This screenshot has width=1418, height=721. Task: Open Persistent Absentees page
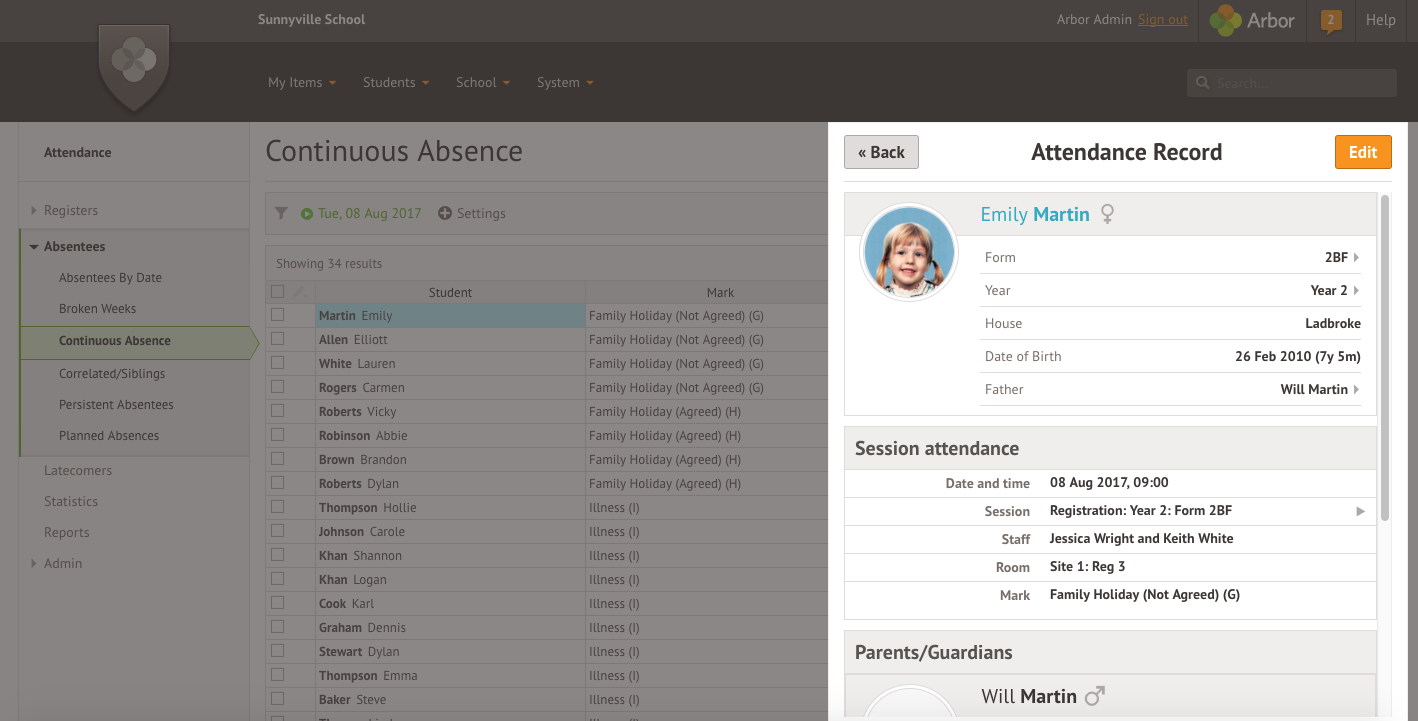click(x=116, y=404)
